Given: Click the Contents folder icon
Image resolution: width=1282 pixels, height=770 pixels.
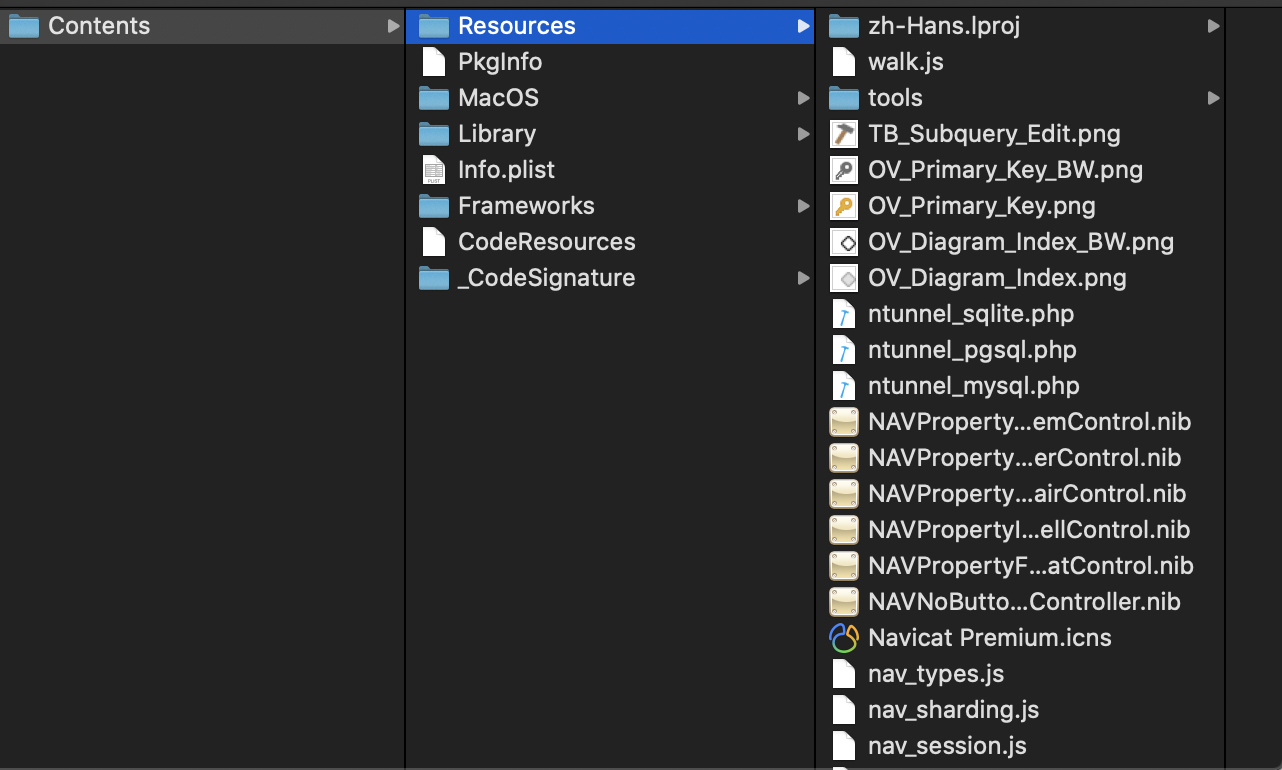Looking at the screenshot, I should tap(23, 26).
